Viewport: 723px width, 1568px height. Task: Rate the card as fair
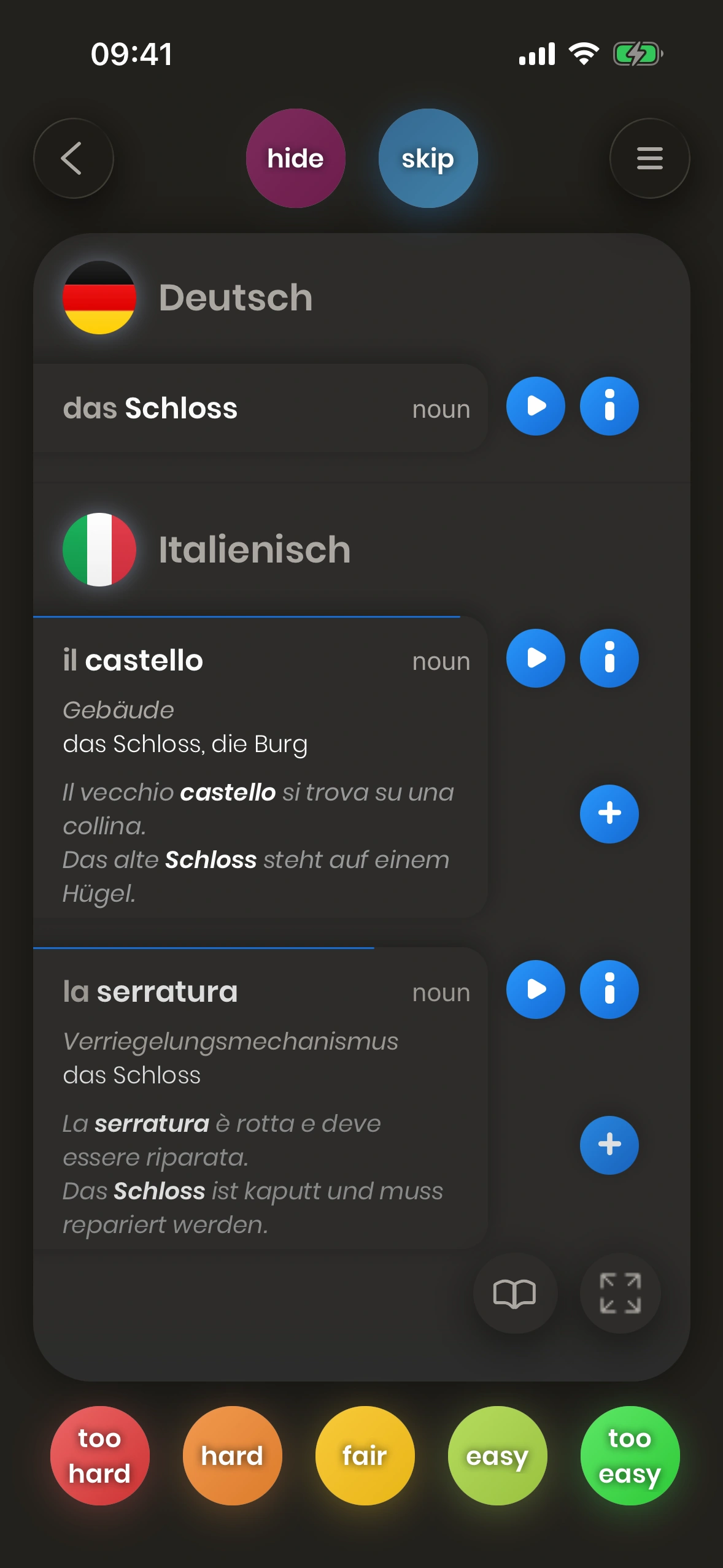point(365,1455)
